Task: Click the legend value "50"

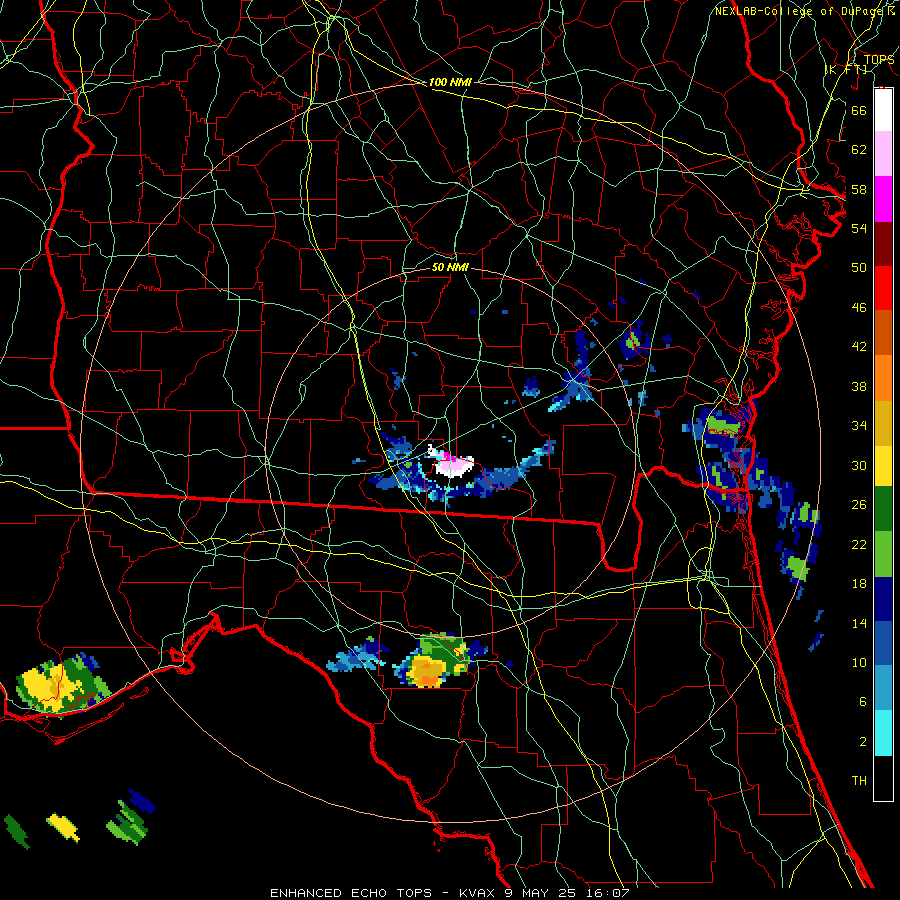Action: click(859, 267)
